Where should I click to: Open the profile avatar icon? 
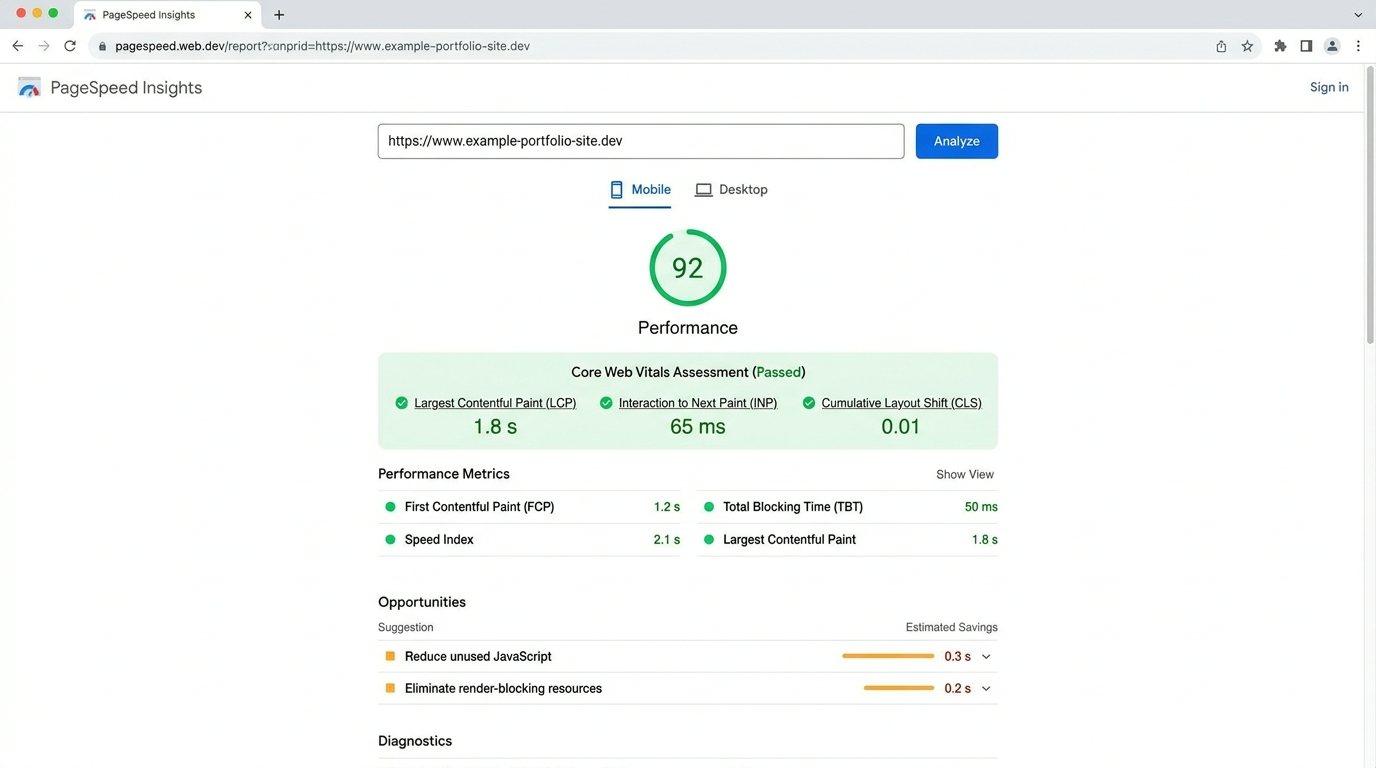tap(1332, 46)
